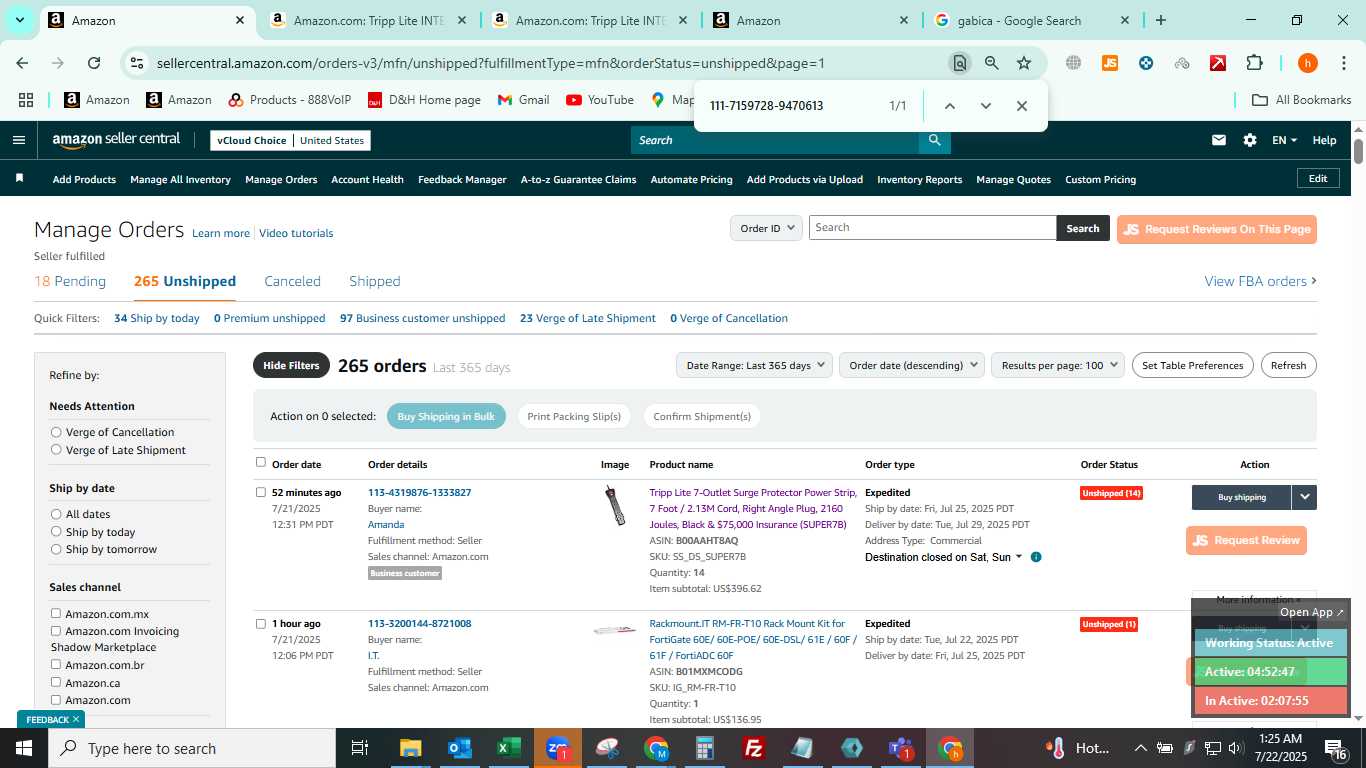The height and width of the screenshot is (768, 1366).
Task: Reload the current page
Action: [94, 63]
